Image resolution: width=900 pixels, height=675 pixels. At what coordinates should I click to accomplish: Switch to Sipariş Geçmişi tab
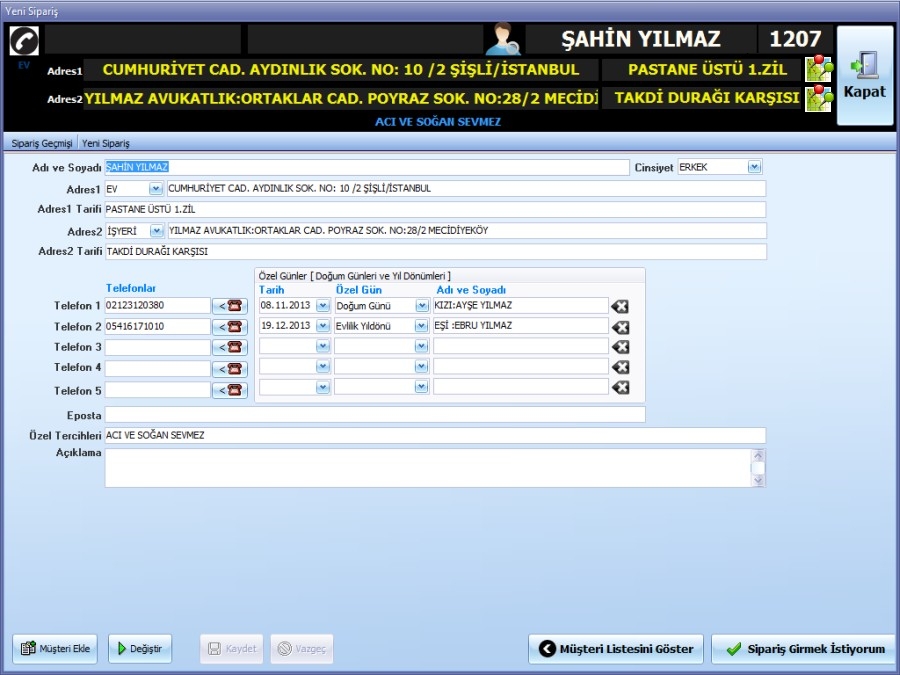coord(42,143)
